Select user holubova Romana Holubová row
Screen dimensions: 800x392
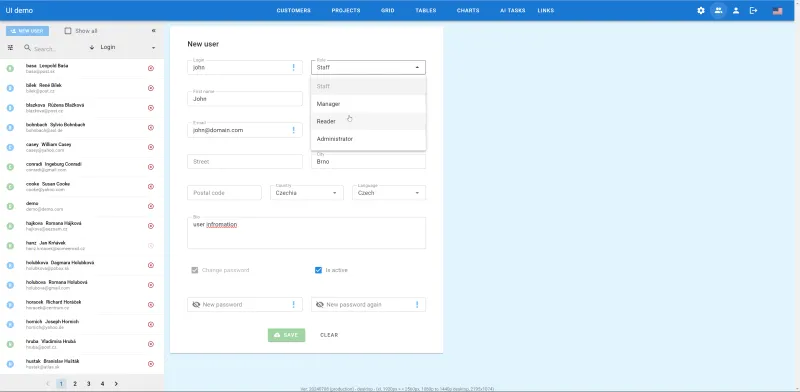point(82,285)
